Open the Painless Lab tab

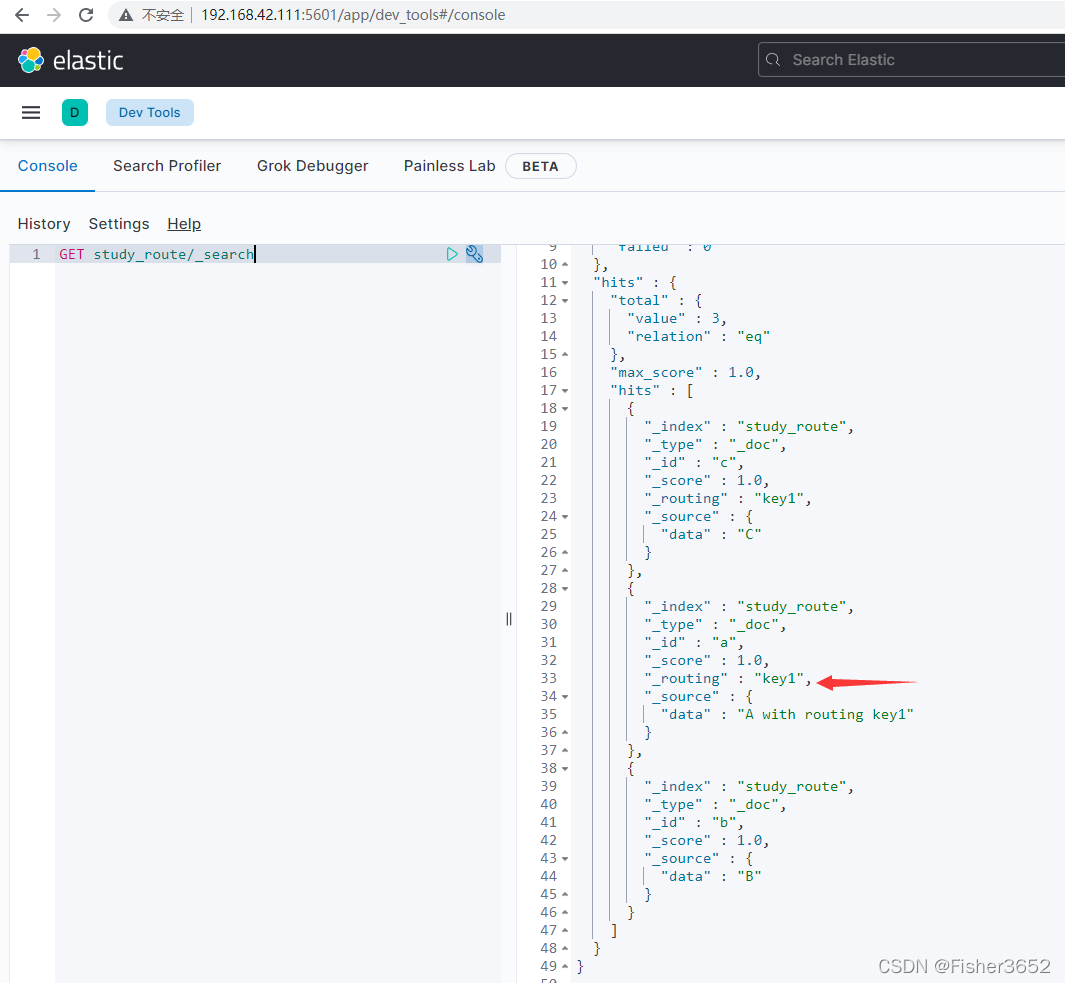tap(449, 166)
